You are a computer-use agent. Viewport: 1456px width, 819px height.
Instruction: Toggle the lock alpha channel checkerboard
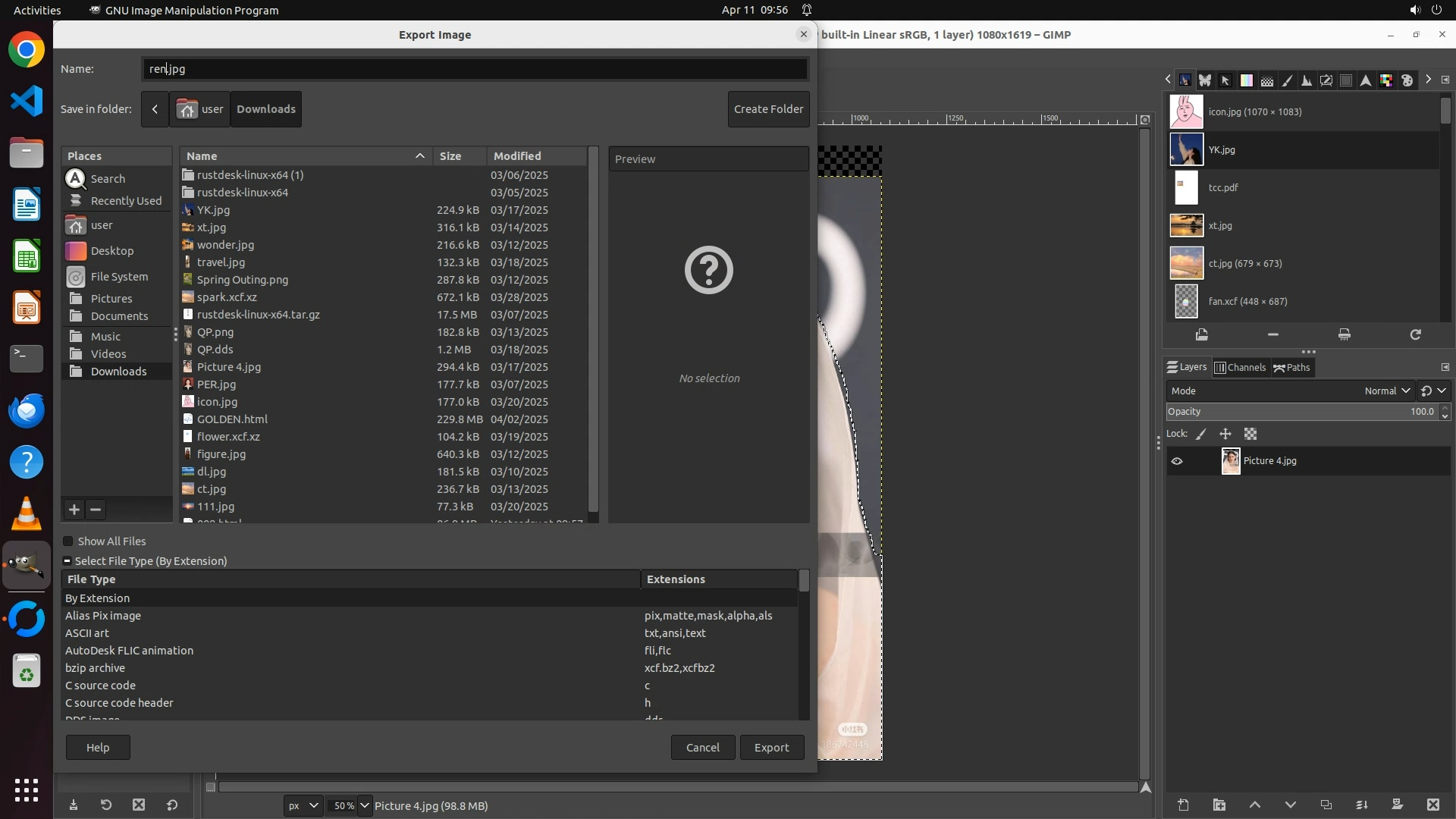tap(1250, 435)
